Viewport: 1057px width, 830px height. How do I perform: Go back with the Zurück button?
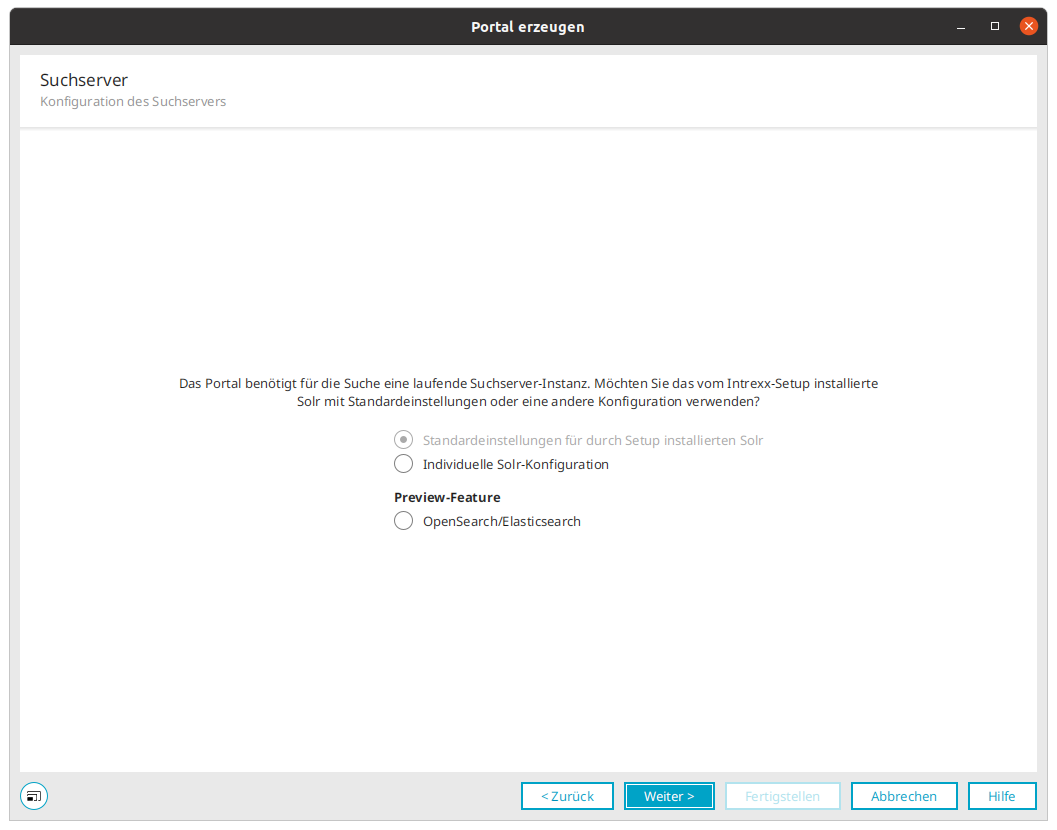pyautogui.click(x=567, y=796)
